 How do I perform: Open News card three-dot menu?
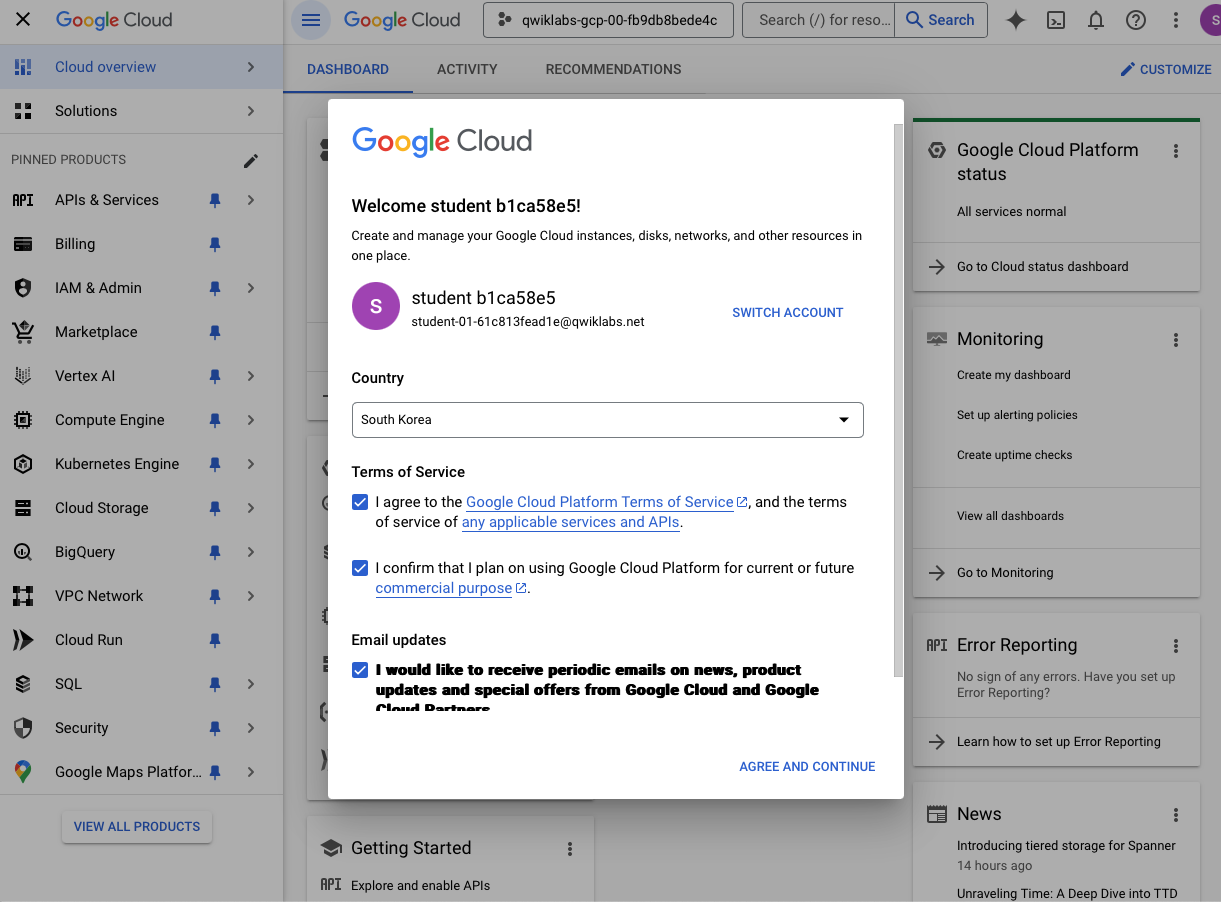(1176, 815)
